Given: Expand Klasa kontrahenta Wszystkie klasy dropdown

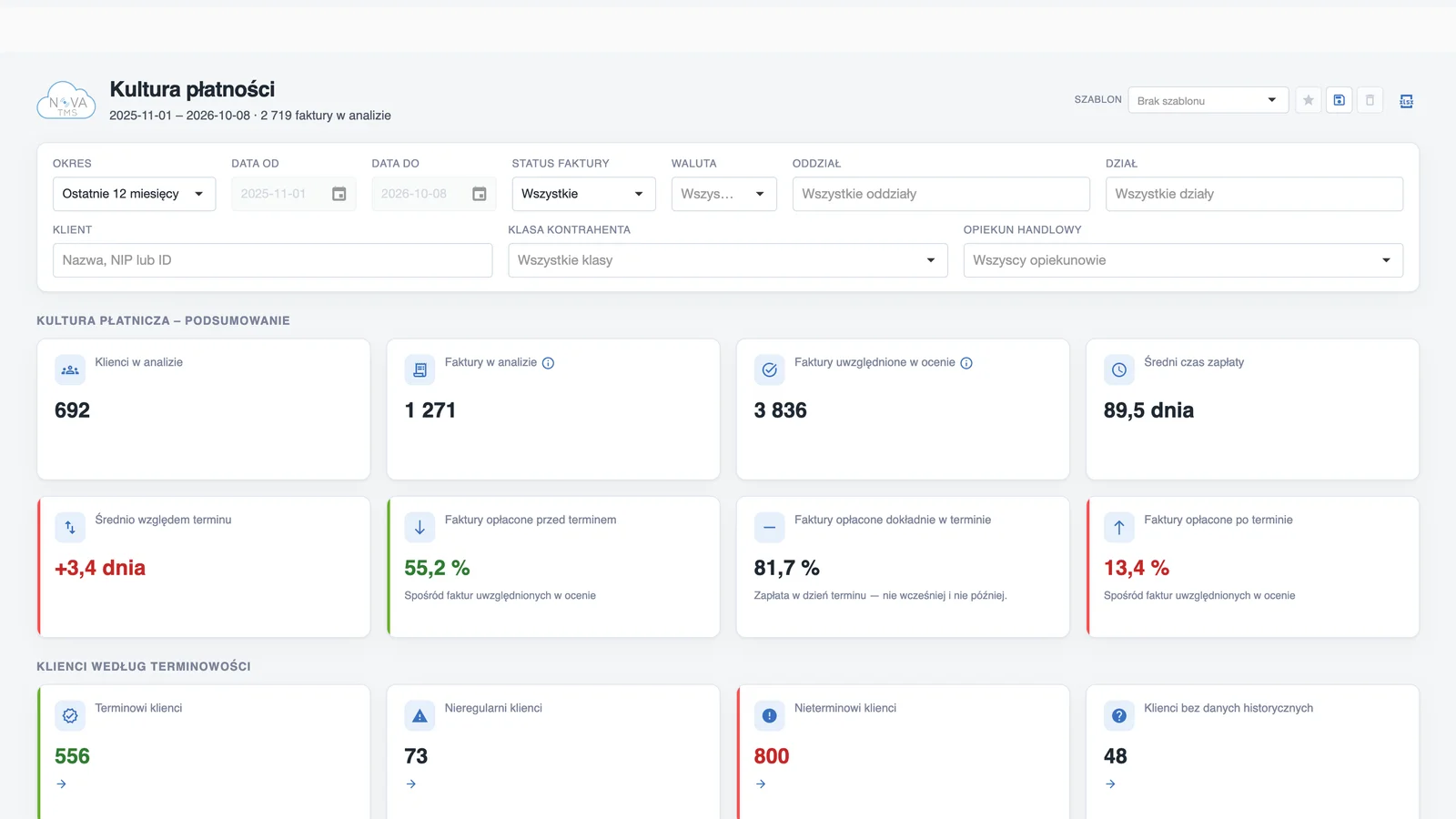Looking at the screenshot, I should (x=728, y=260).
